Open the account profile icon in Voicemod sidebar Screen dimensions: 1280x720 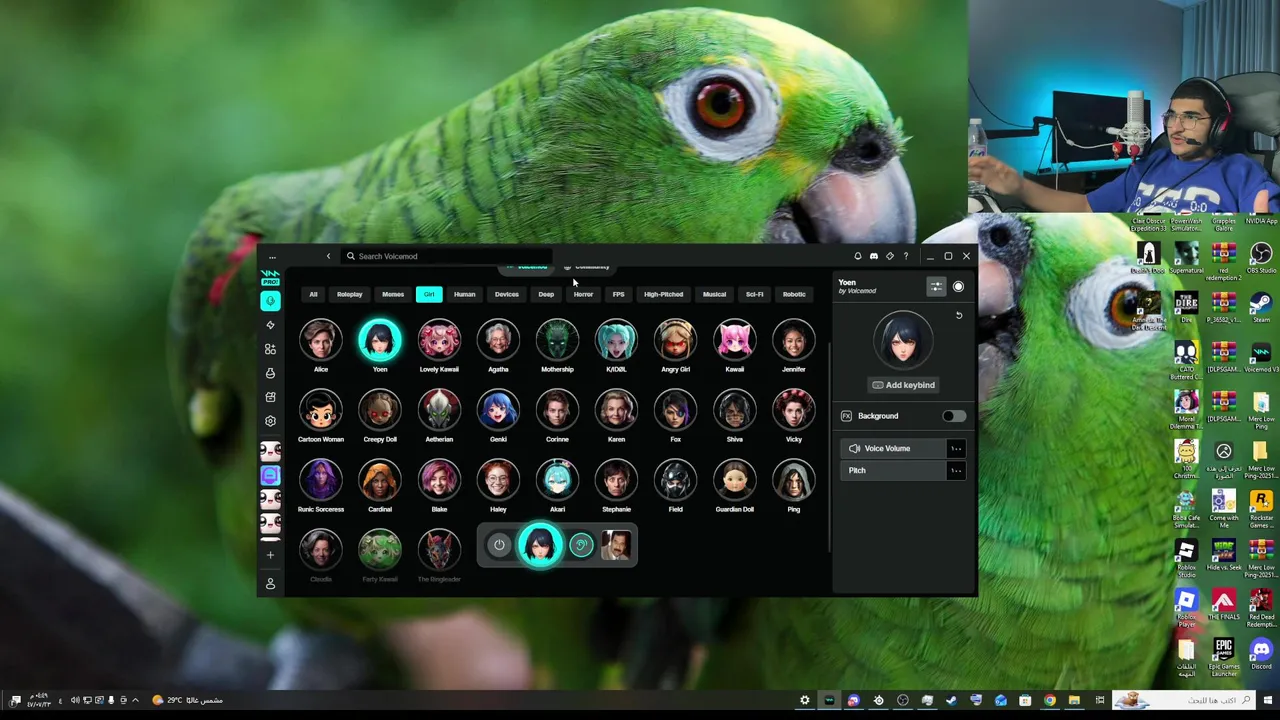pos(270,583)
